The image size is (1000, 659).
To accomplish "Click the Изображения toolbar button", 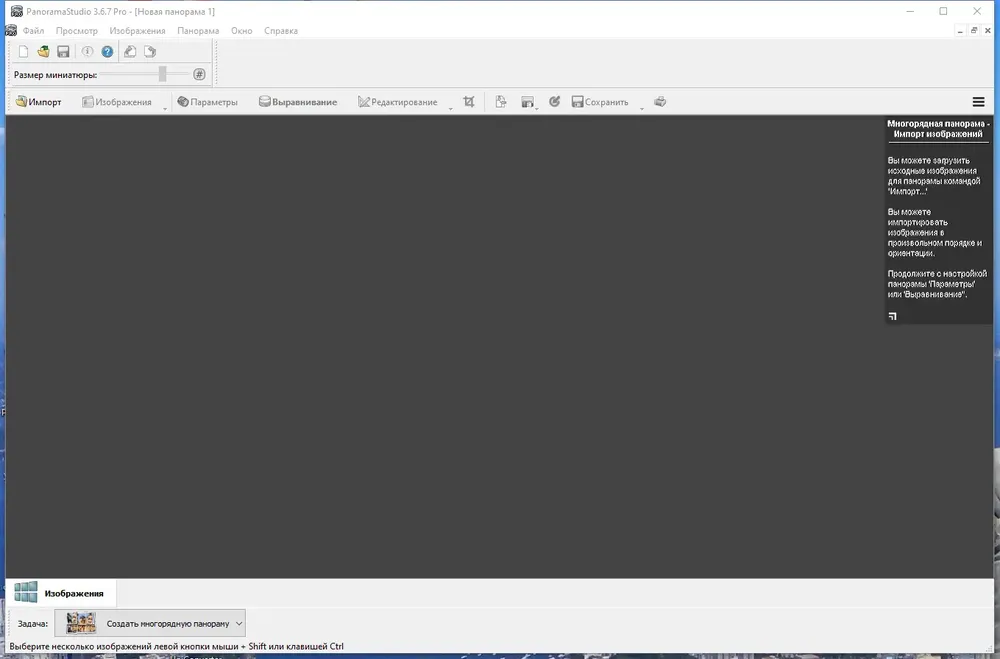I will click(x=117, y=102).
